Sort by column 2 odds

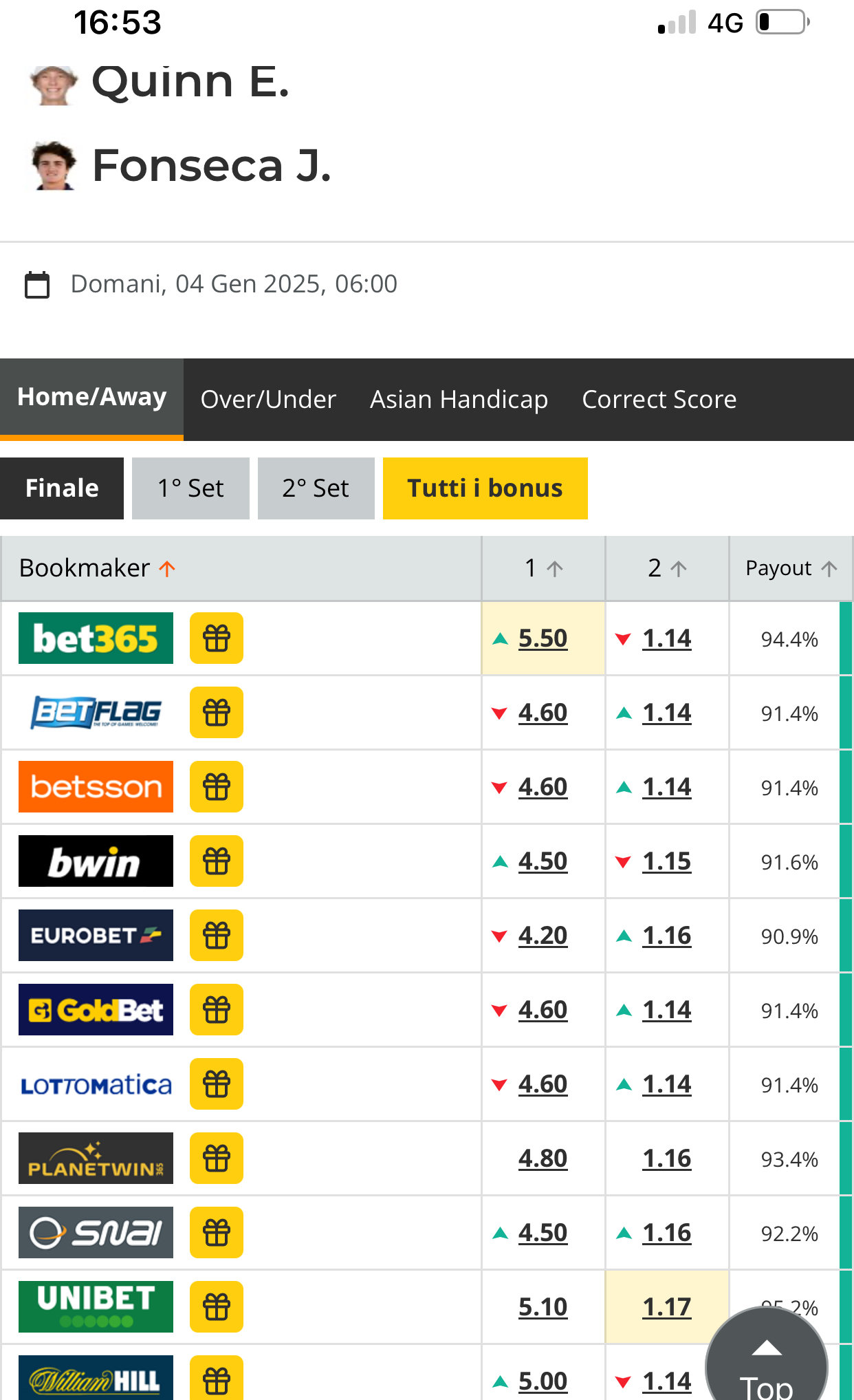click(x=667, y=568)
